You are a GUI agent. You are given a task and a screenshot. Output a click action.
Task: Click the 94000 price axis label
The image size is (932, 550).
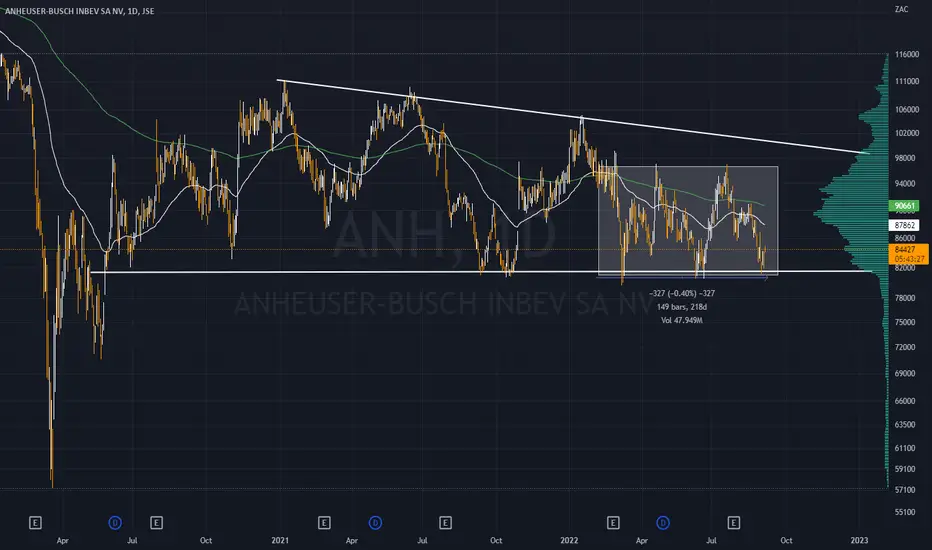coord(905,184)
